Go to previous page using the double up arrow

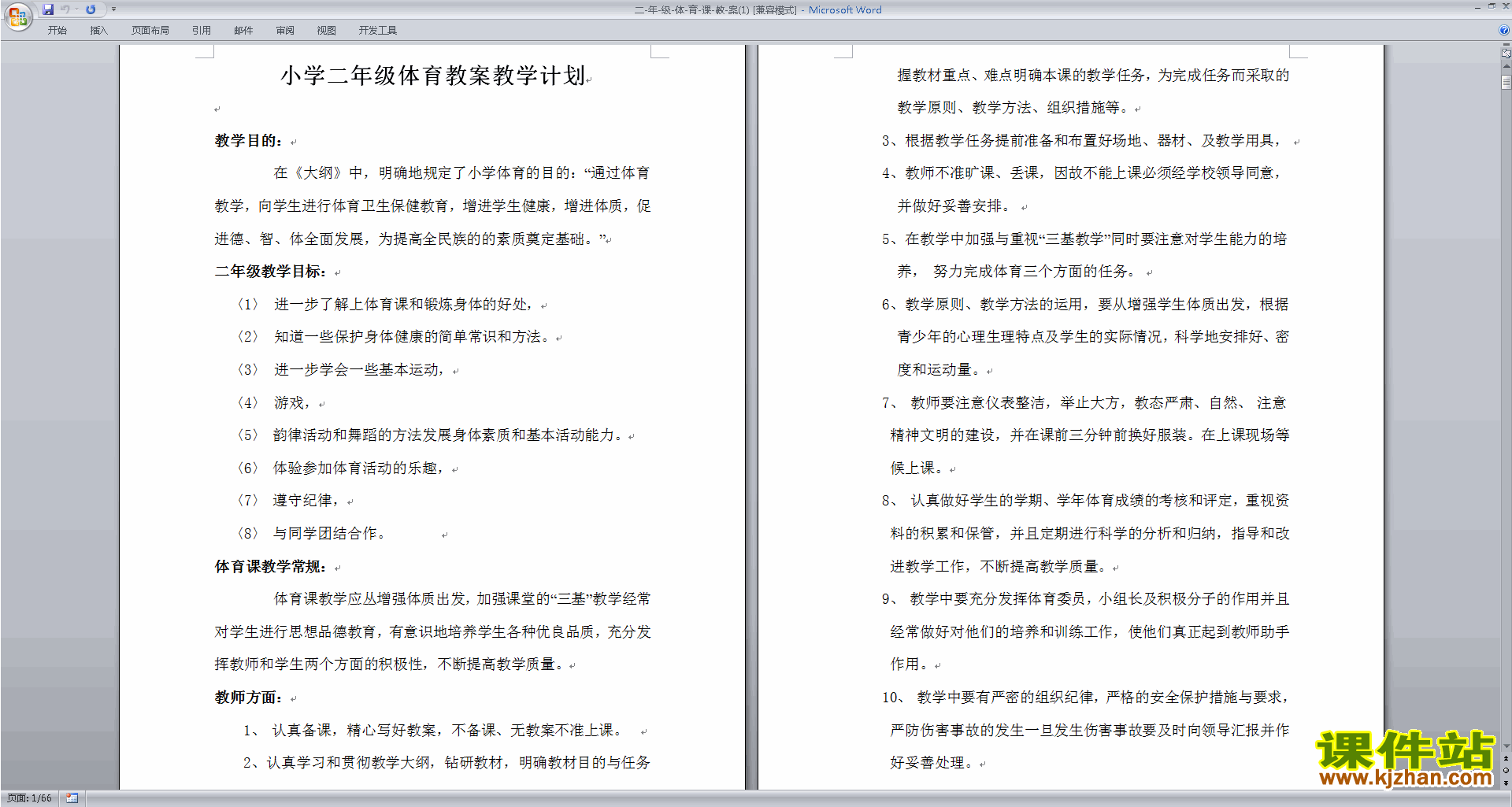coord(1506,759)
